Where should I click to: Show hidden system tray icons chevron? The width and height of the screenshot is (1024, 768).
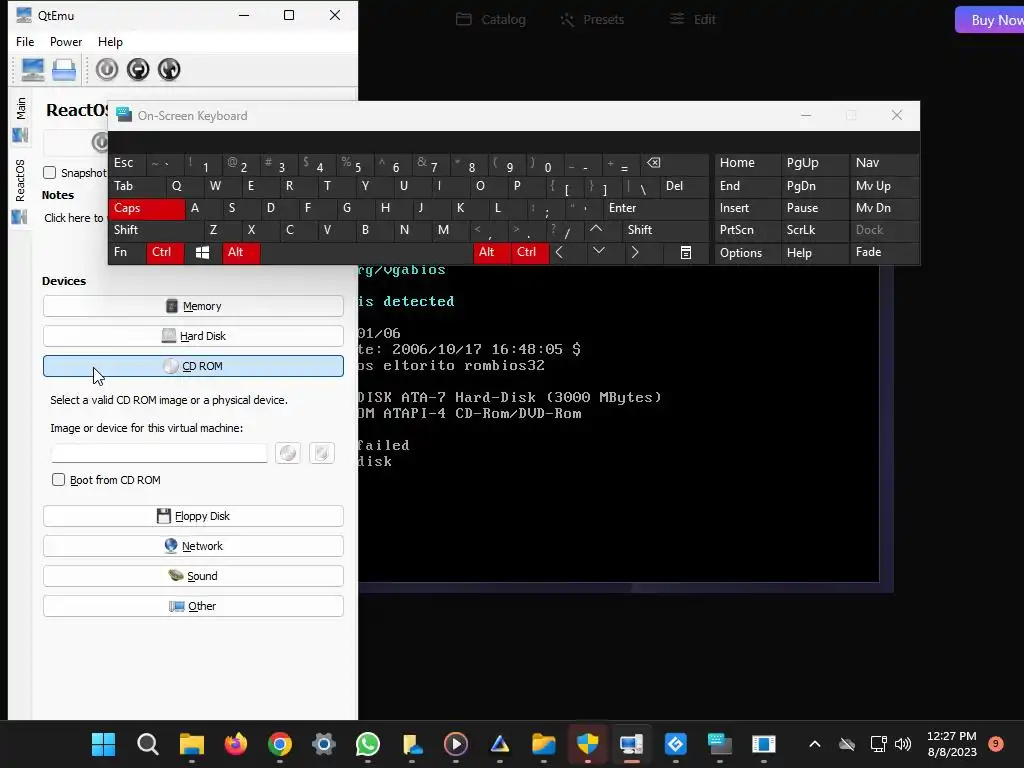click(x=814, y=744)
